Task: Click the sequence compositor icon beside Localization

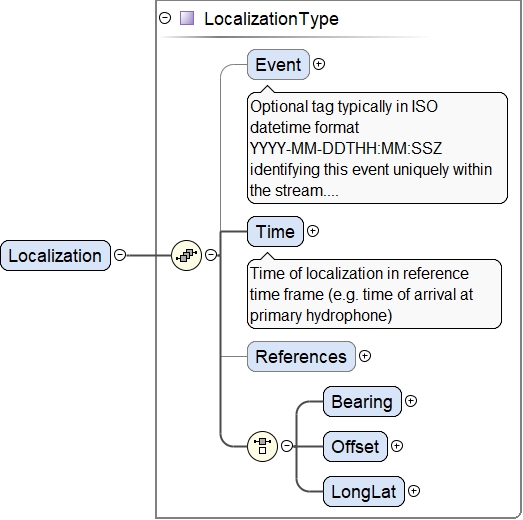Action: pyautogui.click(x=186, y=255)
